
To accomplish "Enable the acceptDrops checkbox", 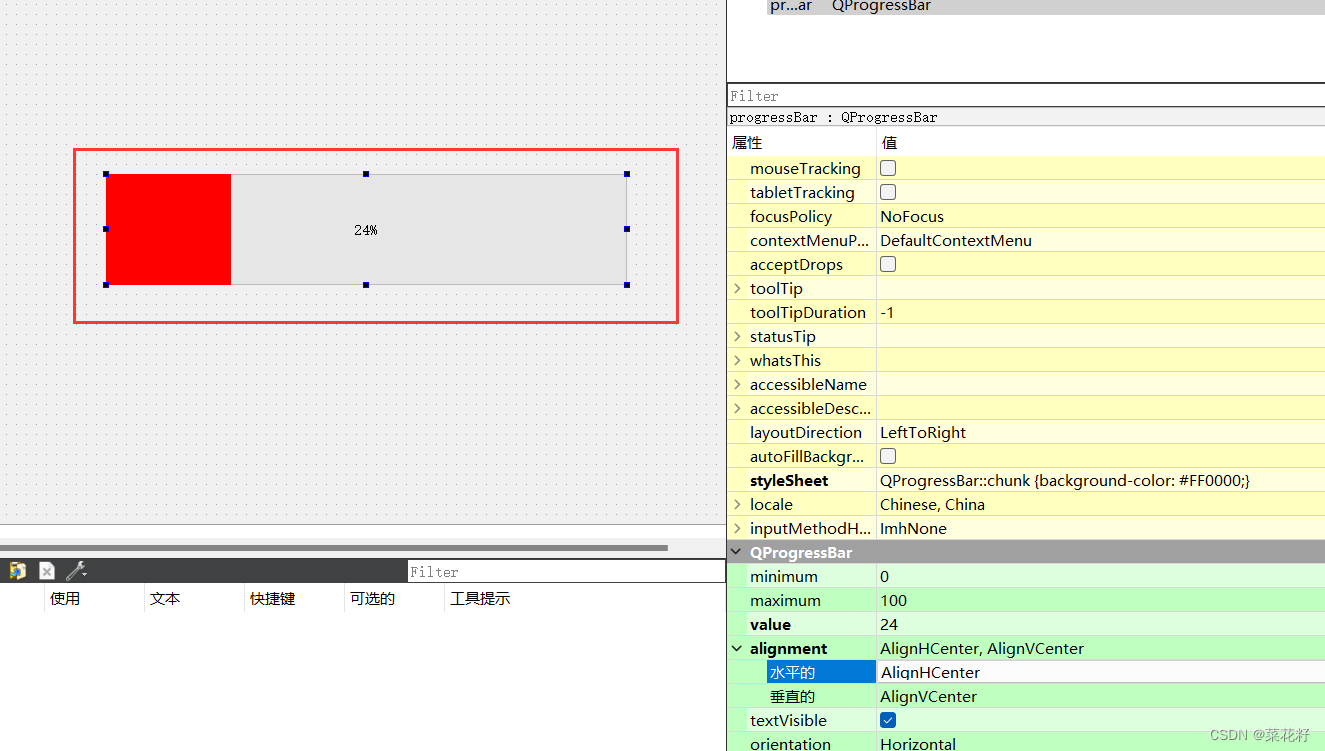I will pyautogui.click(x=888, y=264).
